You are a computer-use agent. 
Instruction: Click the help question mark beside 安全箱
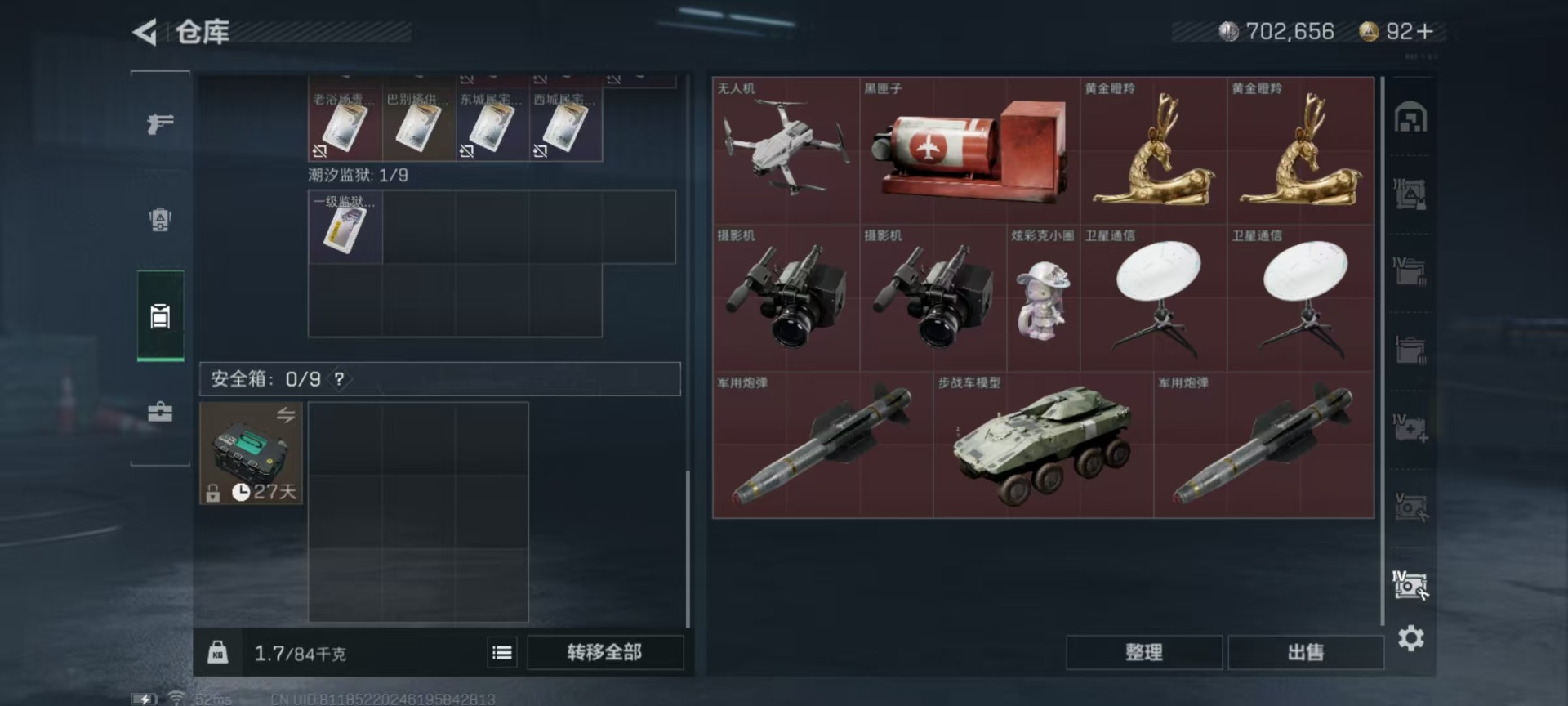(339, 379)
